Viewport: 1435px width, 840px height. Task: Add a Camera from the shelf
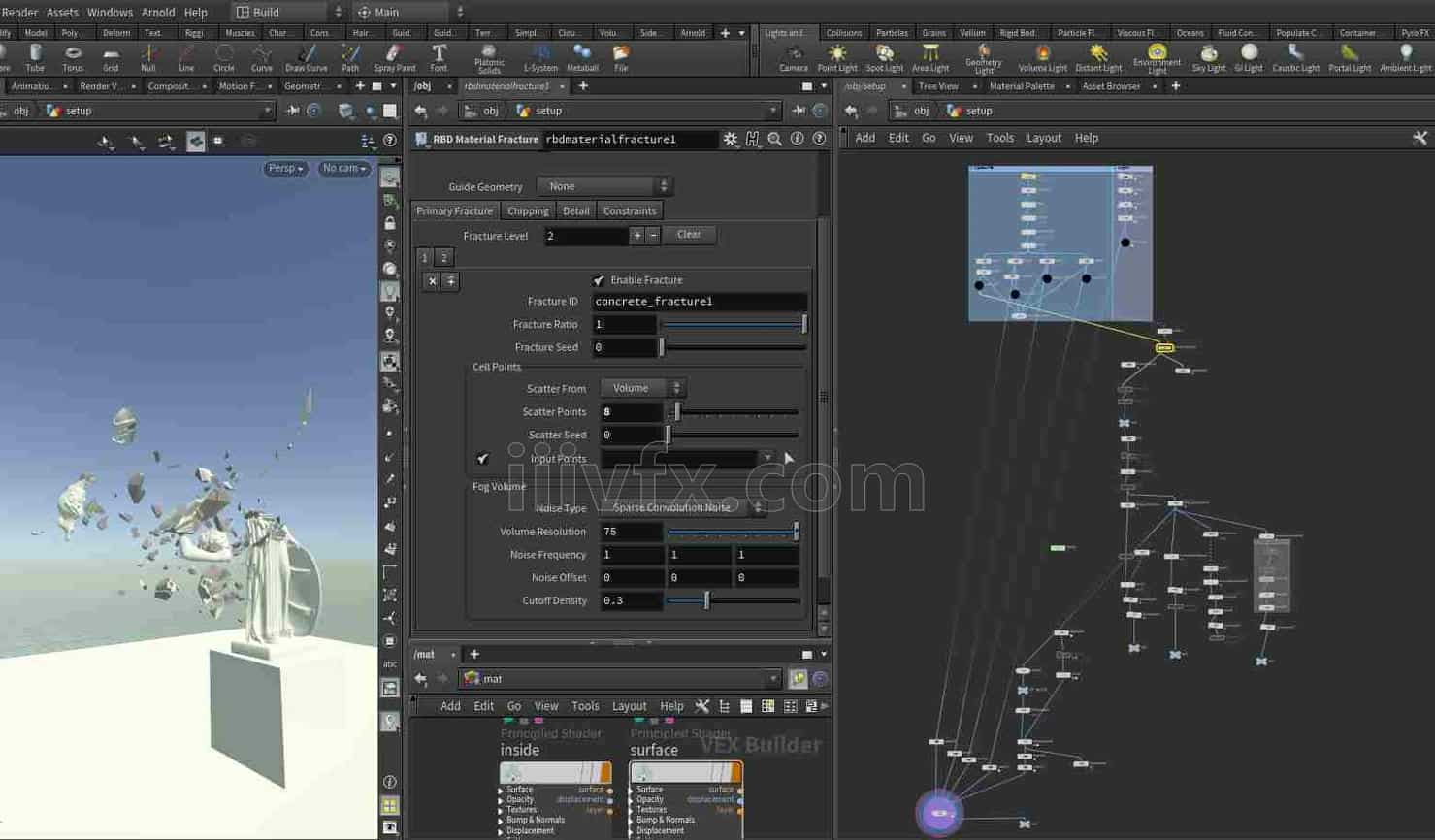tap(794, 58)
